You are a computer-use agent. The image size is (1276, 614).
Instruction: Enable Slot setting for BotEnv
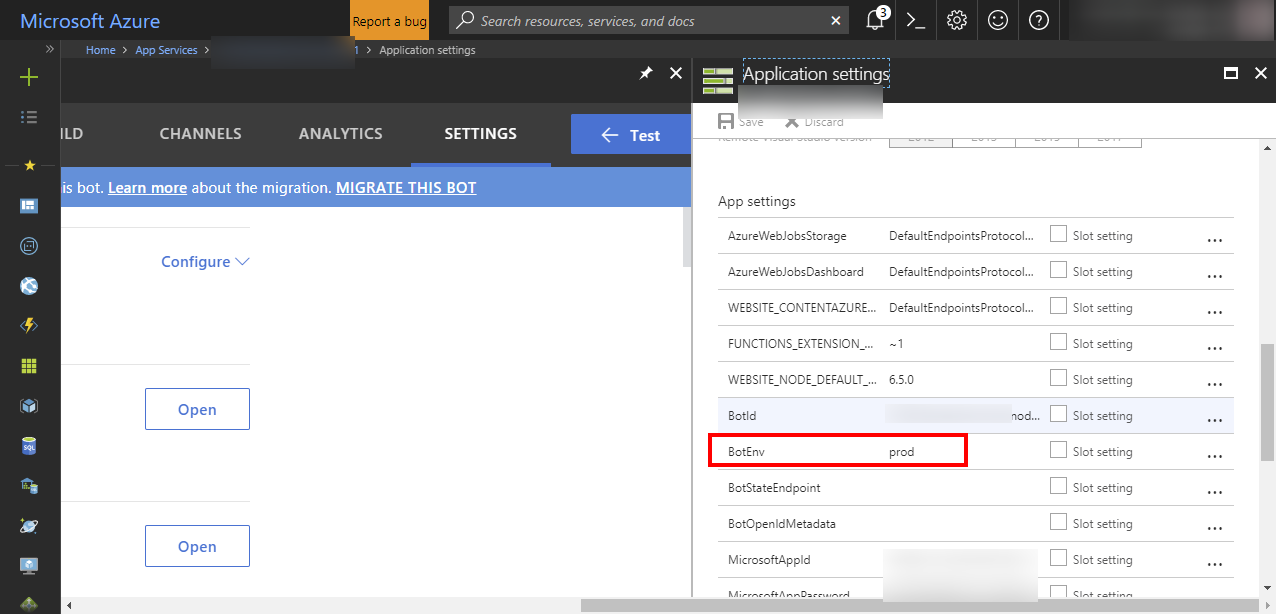[1058, 450]
